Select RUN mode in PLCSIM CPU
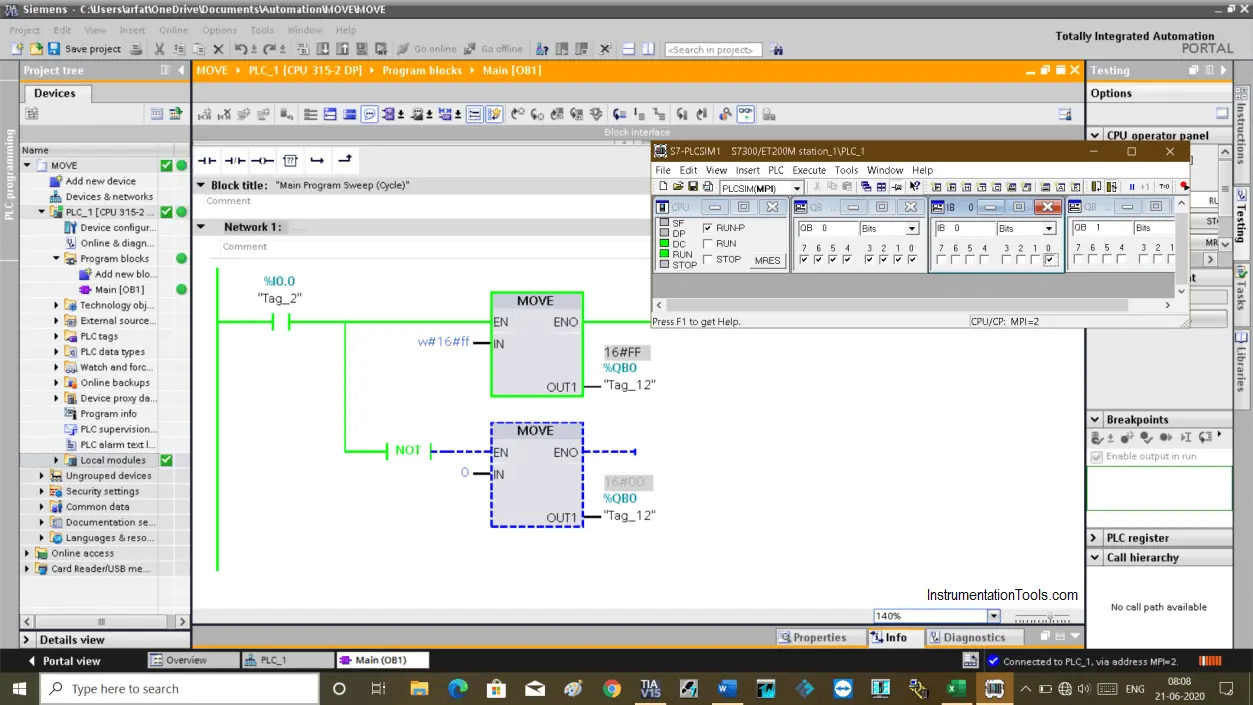This screenshot has width=1253, height=705. (x=708, y=243)
